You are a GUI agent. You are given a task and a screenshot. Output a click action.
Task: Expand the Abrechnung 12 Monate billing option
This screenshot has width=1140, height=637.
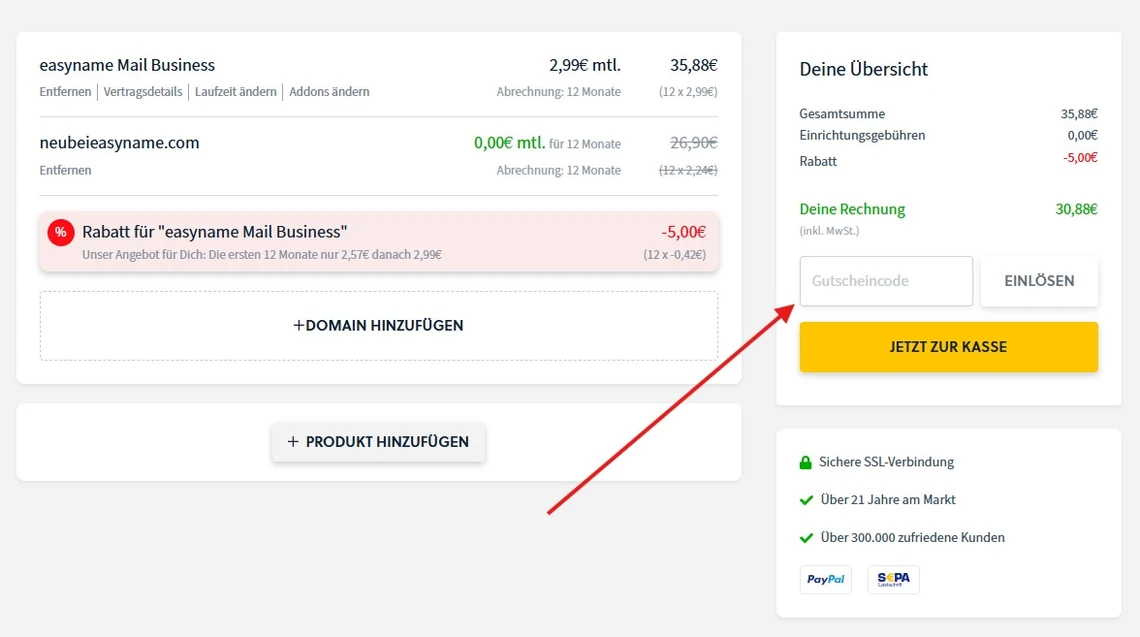(561, 91)
